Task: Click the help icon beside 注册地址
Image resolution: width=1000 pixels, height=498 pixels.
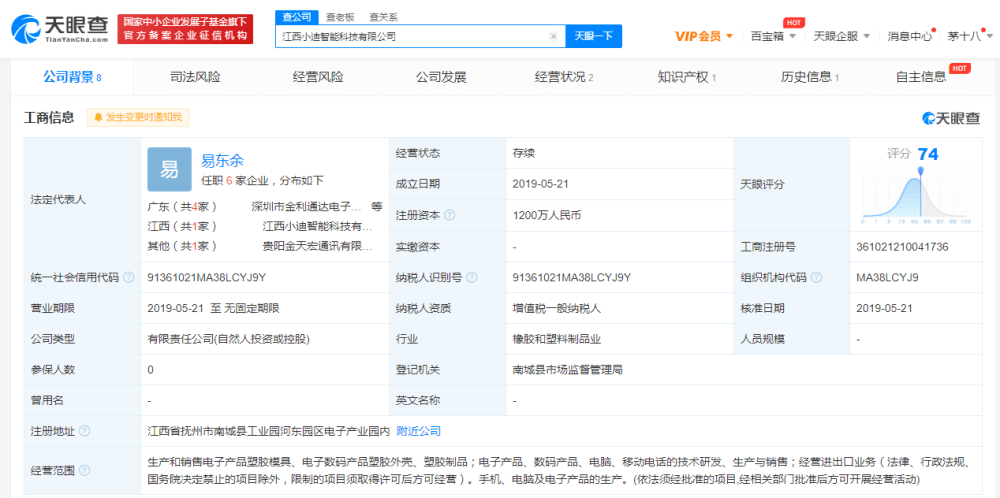Action: point(84,431)
